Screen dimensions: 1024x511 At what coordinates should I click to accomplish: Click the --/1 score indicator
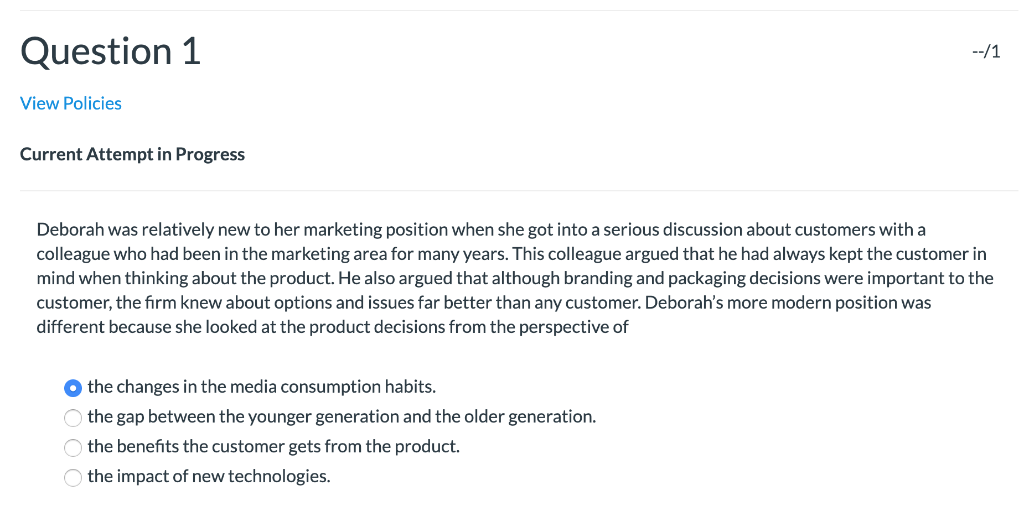coord(986,52)
